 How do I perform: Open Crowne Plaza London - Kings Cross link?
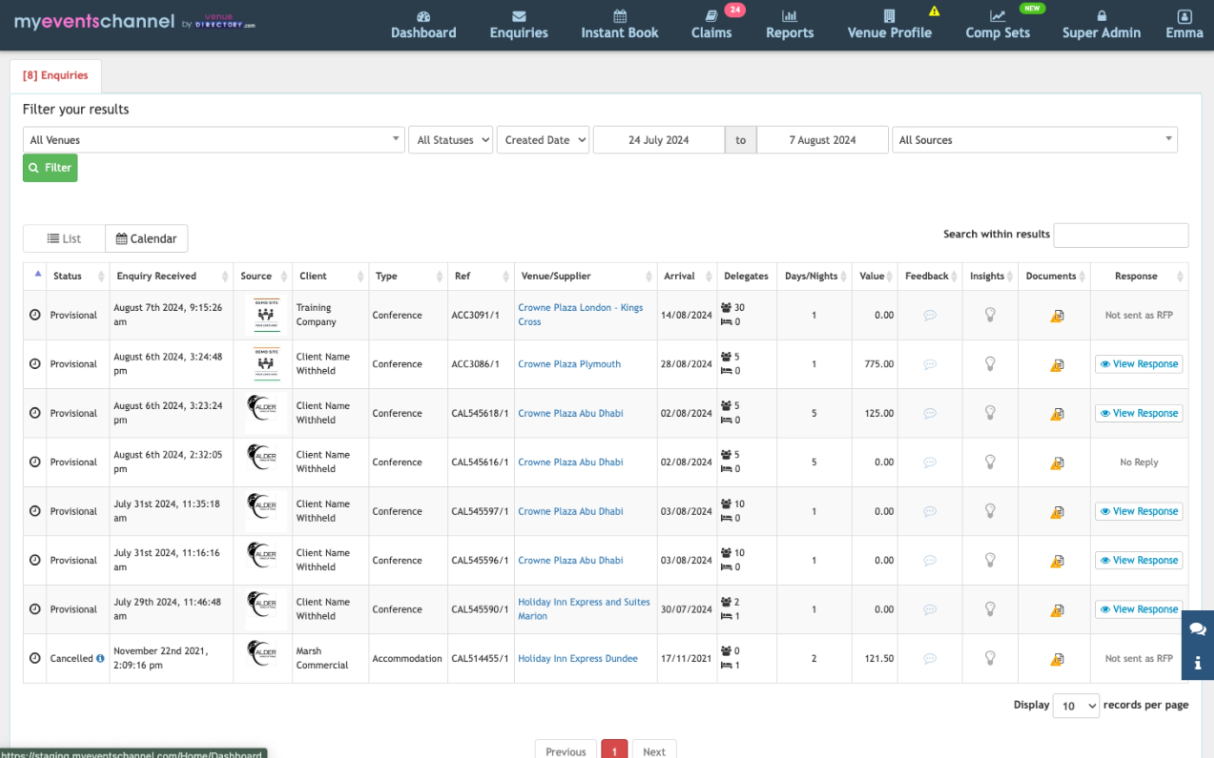(580, 315)
